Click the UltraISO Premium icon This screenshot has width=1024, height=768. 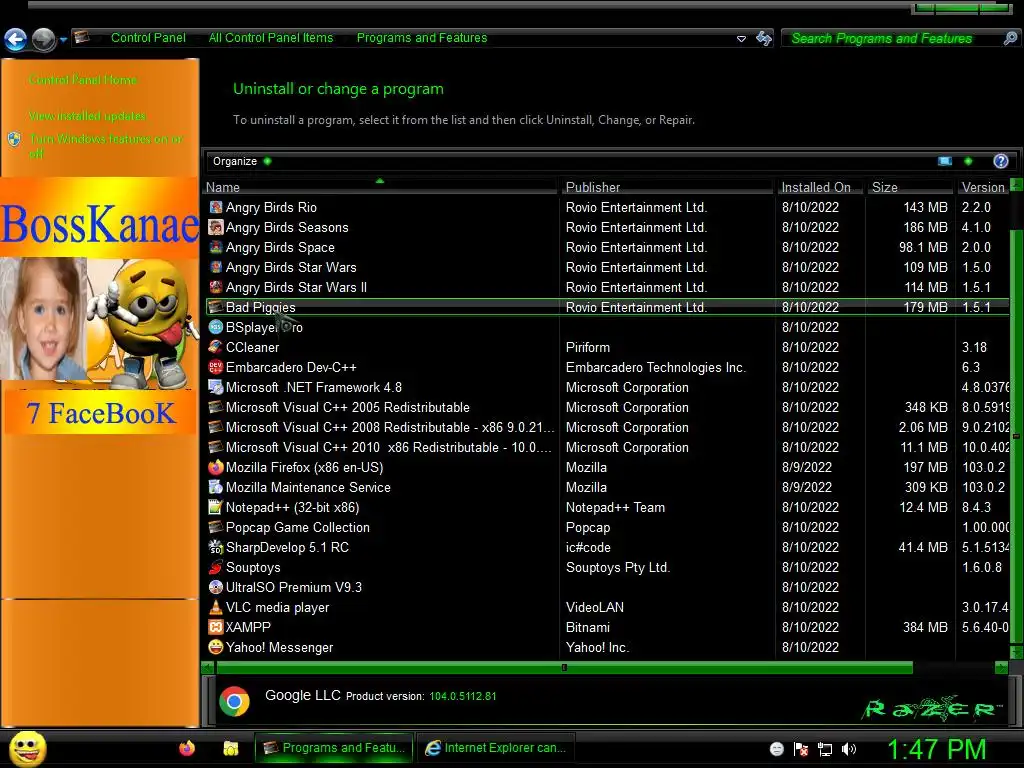pos(216,587)
